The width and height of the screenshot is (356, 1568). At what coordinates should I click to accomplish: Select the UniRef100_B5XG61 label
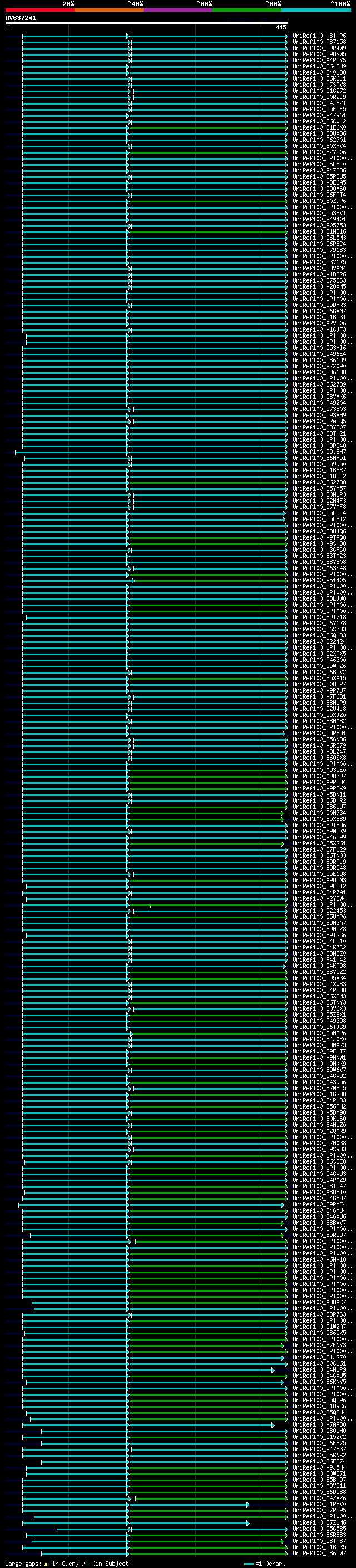(x=319, y=844)
